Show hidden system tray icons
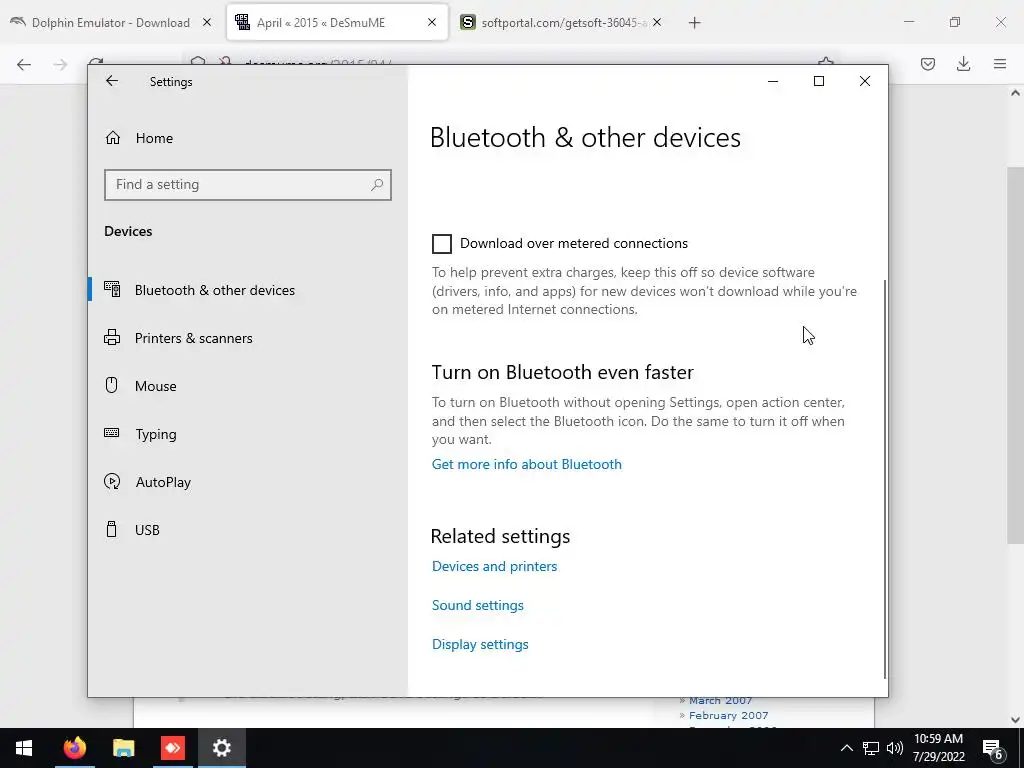Image resolution: width=1024 pixels, height=768 pixels. [846, 748]
